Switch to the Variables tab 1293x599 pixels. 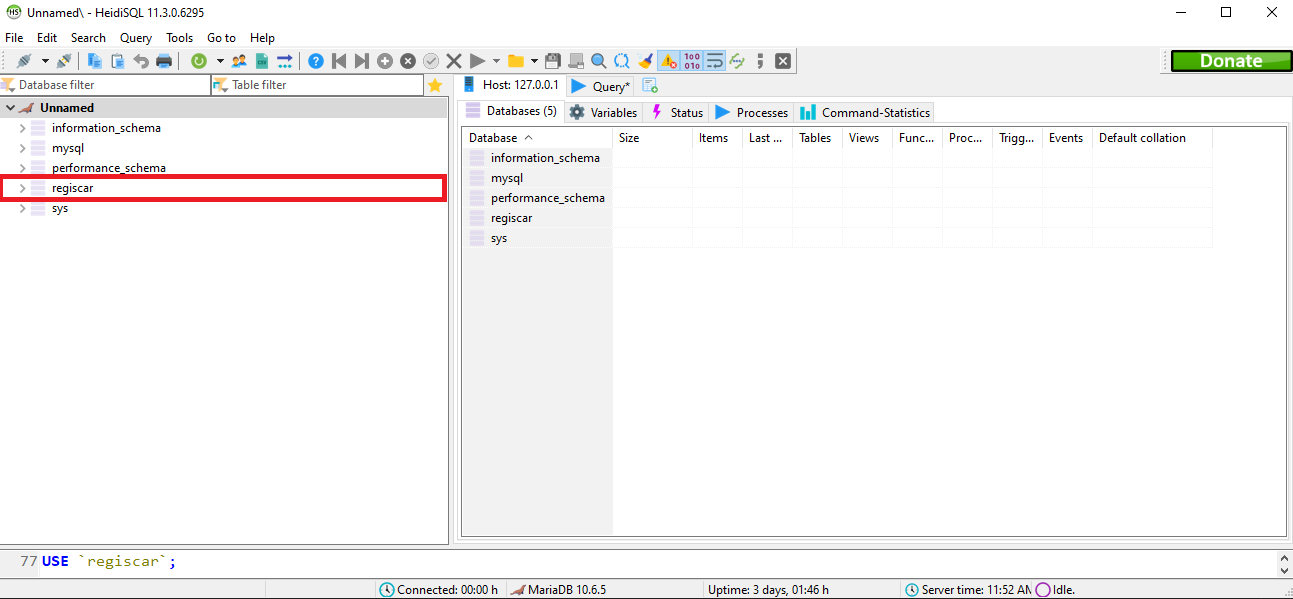point(603,112)
